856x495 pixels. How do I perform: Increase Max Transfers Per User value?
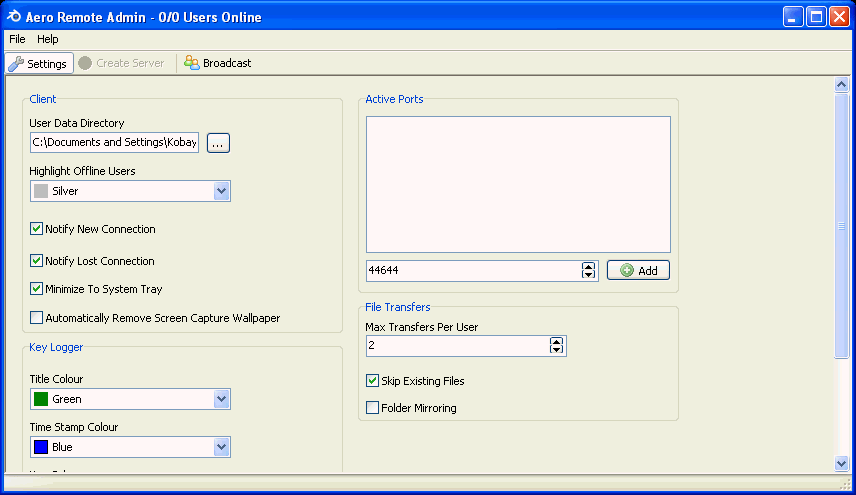(556, 341)
